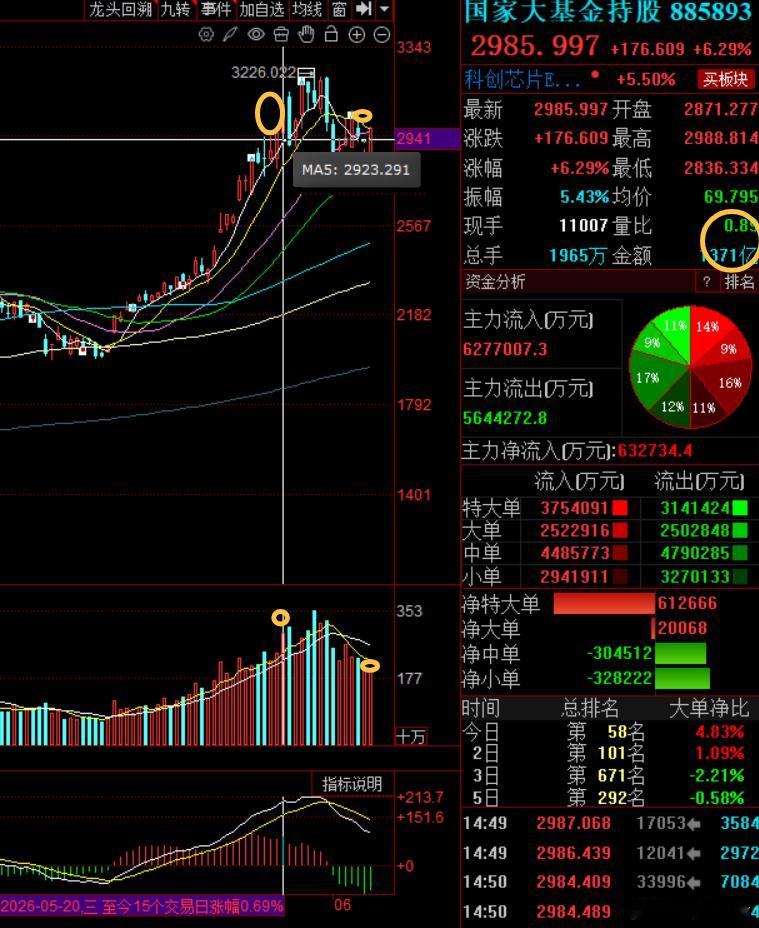Click the 2026-05-20 date status bar
The width and height of the screenshot is (759, 928).
tap(142, 906)
